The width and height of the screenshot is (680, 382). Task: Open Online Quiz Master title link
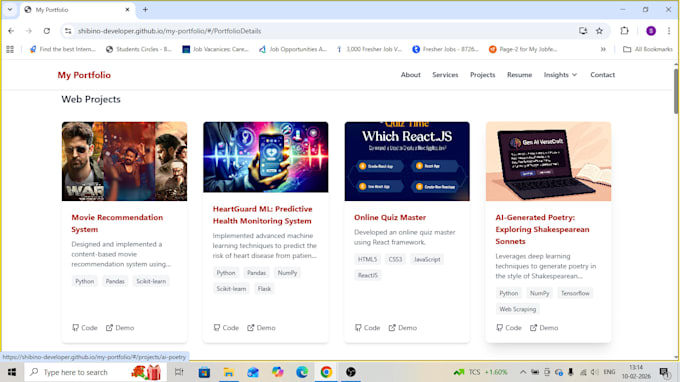390,217
